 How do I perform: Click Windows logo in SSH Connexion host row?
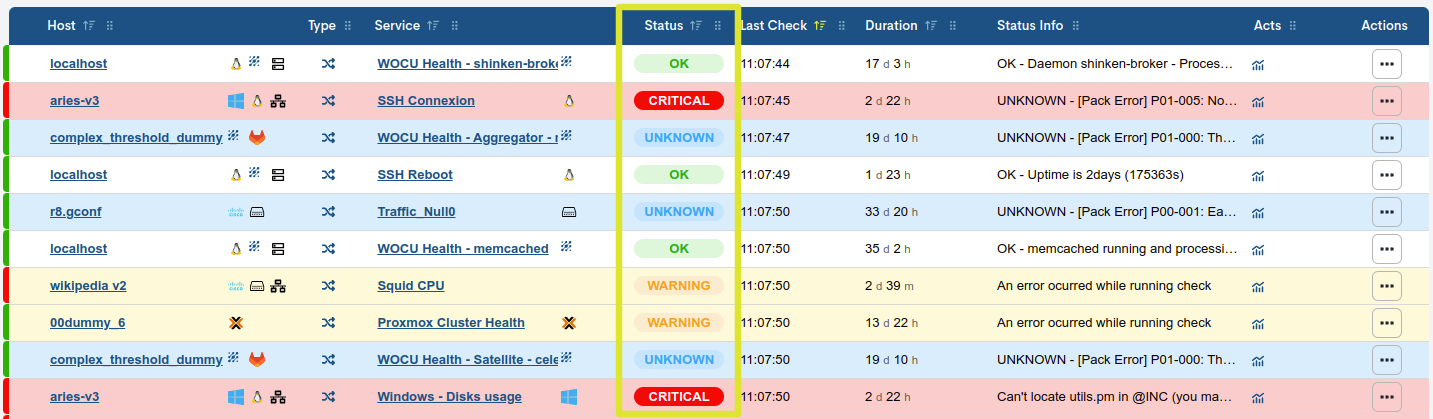[x=236, y=101]
